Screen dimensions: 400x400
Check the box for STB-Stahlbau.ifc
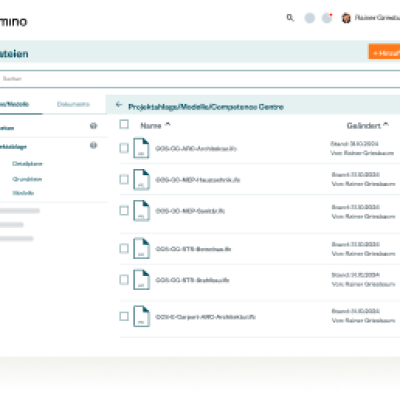124,280
